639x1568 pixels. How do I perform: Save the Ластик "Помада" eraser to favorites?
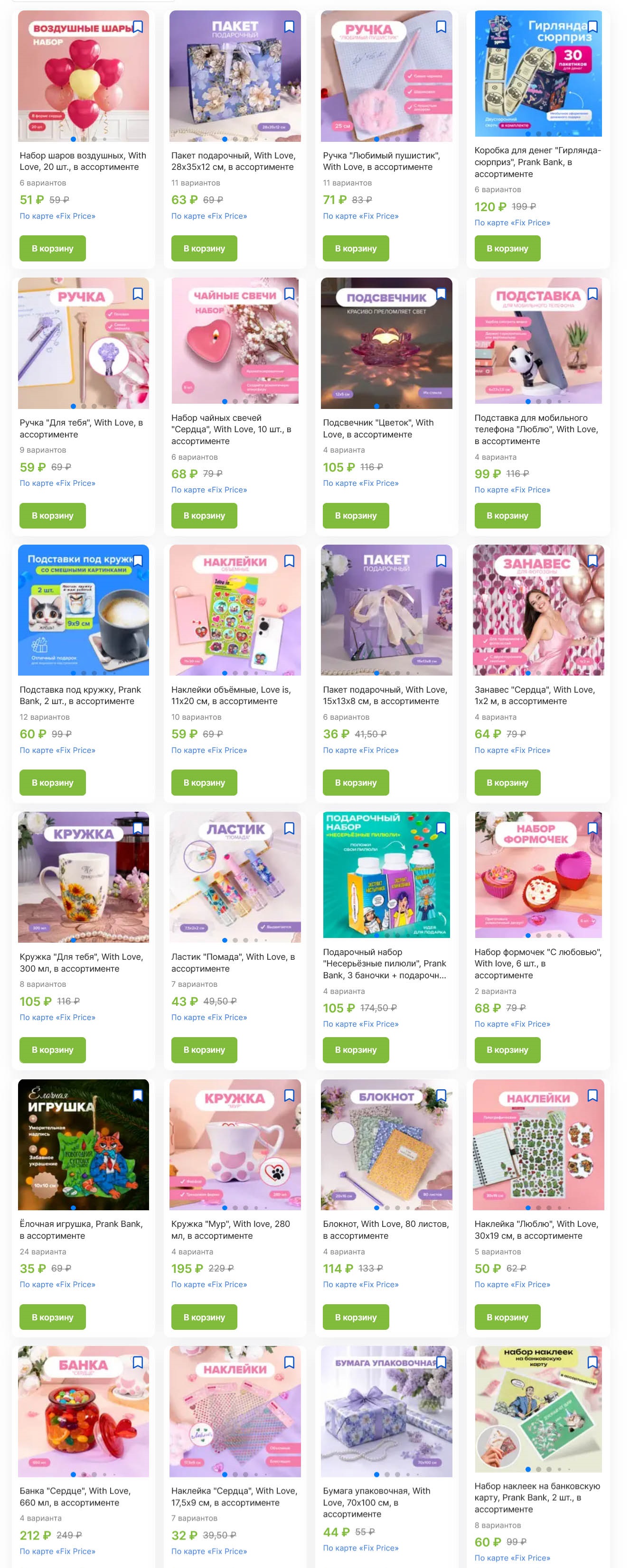[289, 828]
